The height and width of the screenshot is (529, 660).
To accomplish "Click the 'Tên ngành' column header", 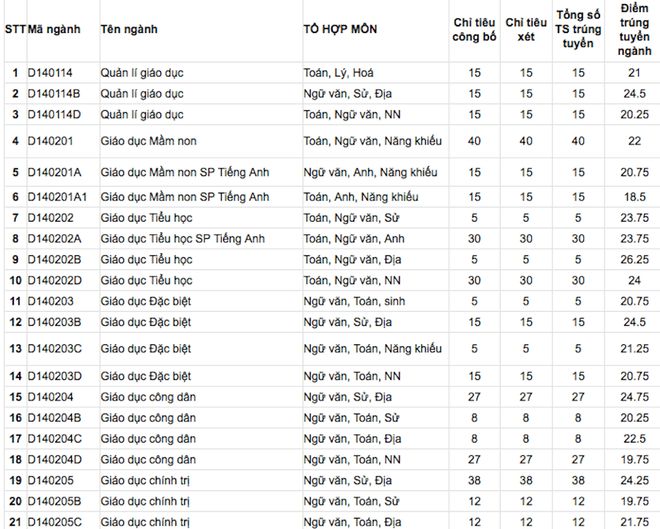I will click(x=127, y=29).
